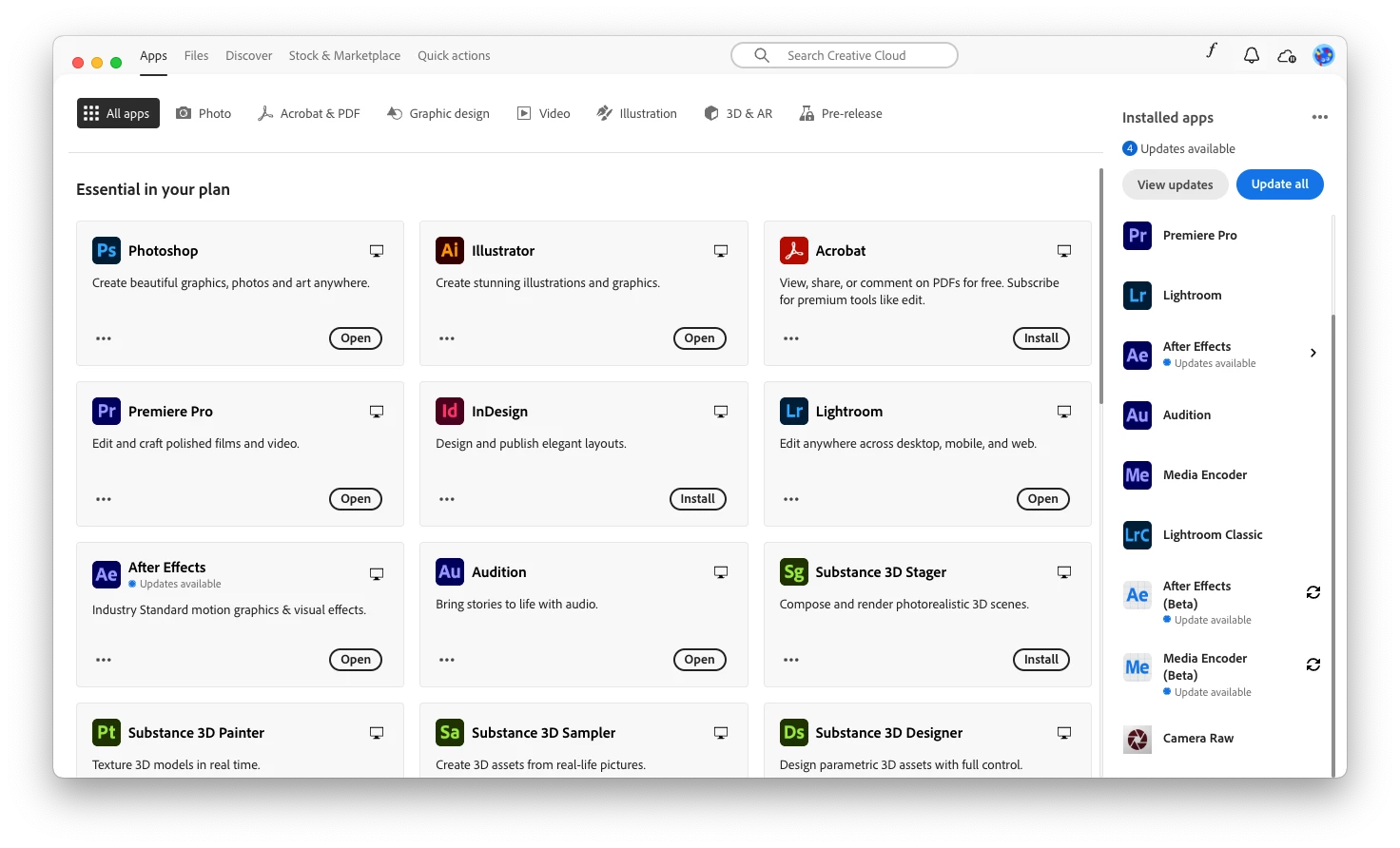
Task: Open the Illustrator card's more options menu
Action: coord(447,338)
